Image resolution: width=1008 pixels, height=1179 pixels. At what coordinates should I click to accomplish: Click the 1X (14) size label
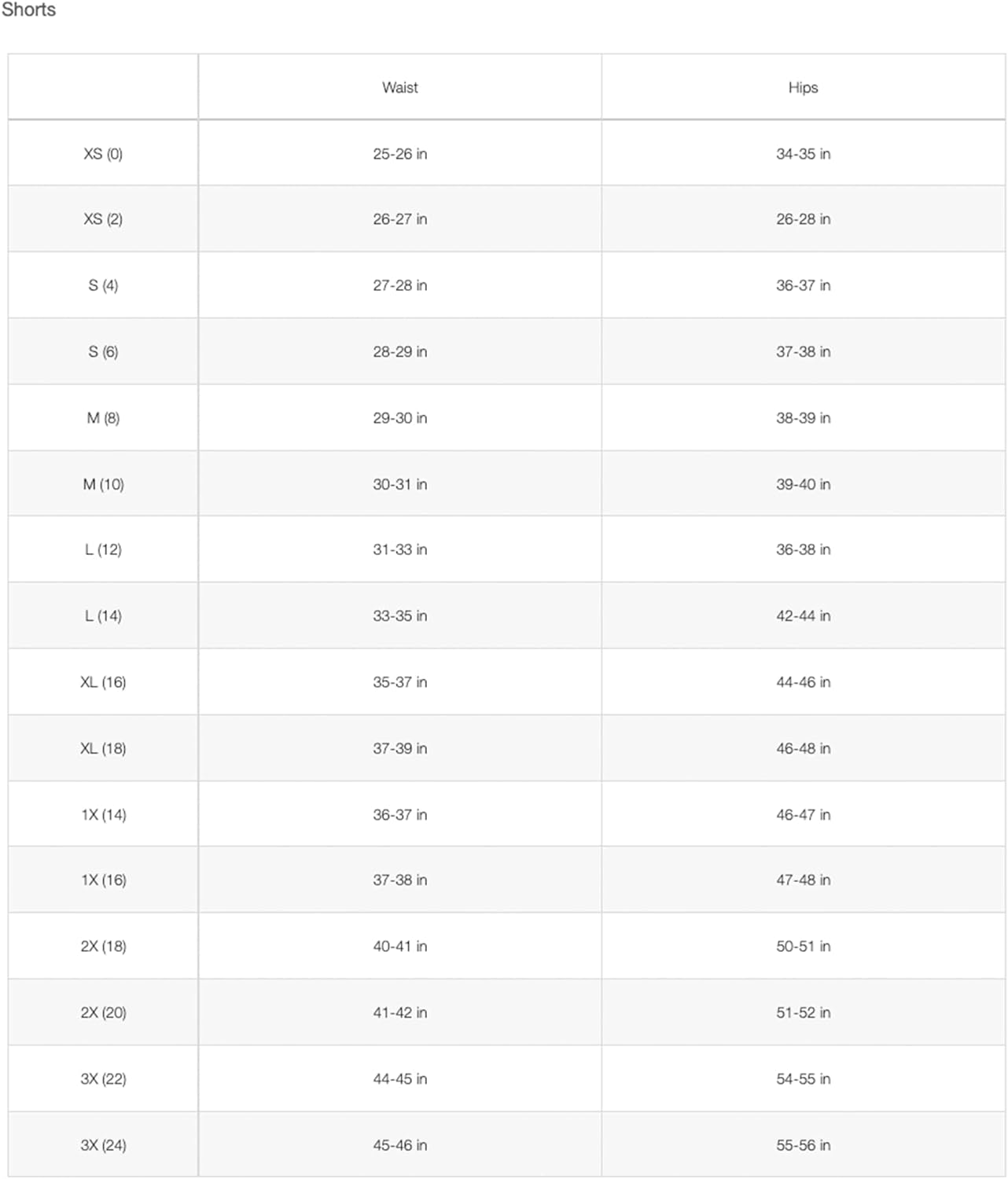click(103, 814)
